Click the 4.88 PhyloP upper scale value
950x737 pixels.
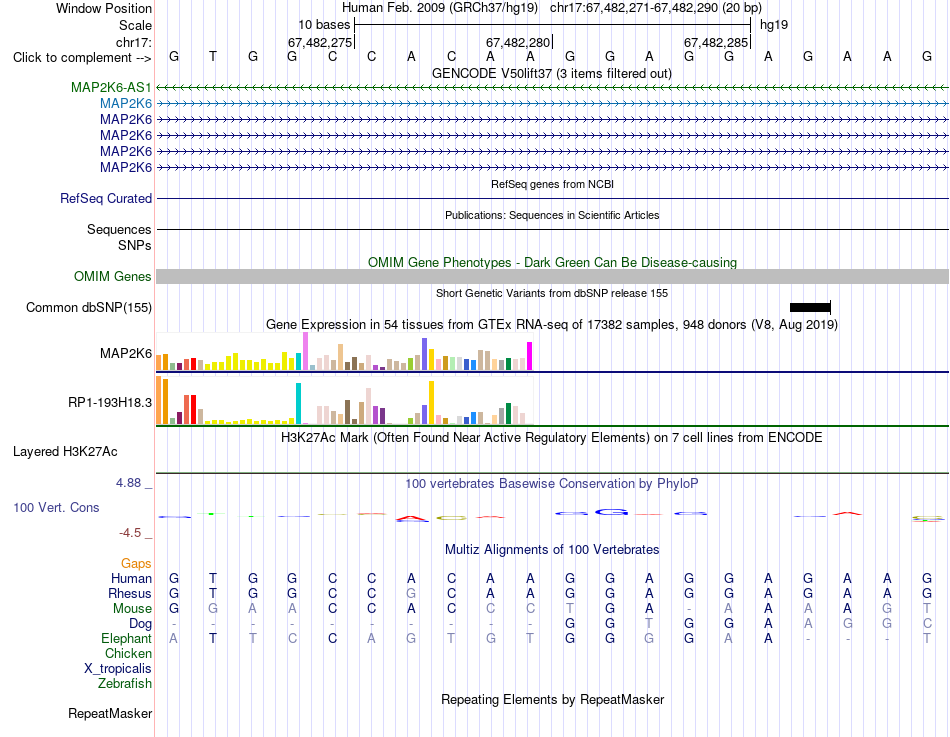[x=128, y=483]
